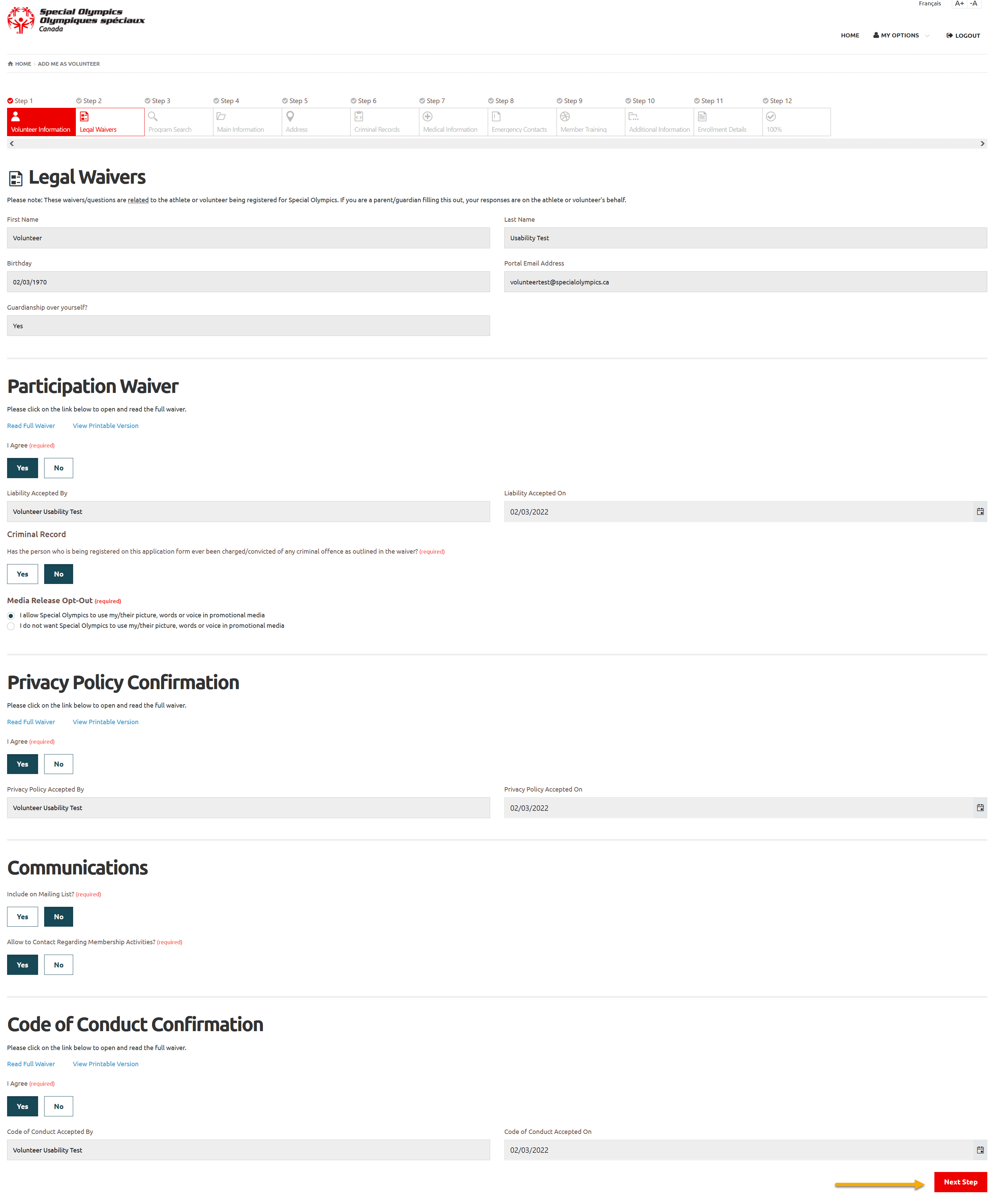Click the Liability Accepted By field
This screenshot has width=990, height=1204.
(248, 512)
